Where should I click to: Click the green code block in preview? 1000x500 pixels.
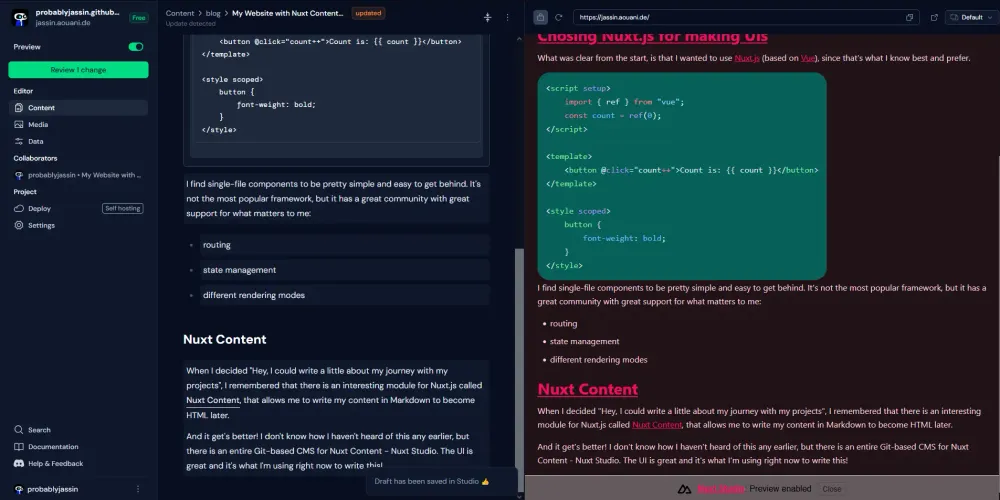coord(682,176)
